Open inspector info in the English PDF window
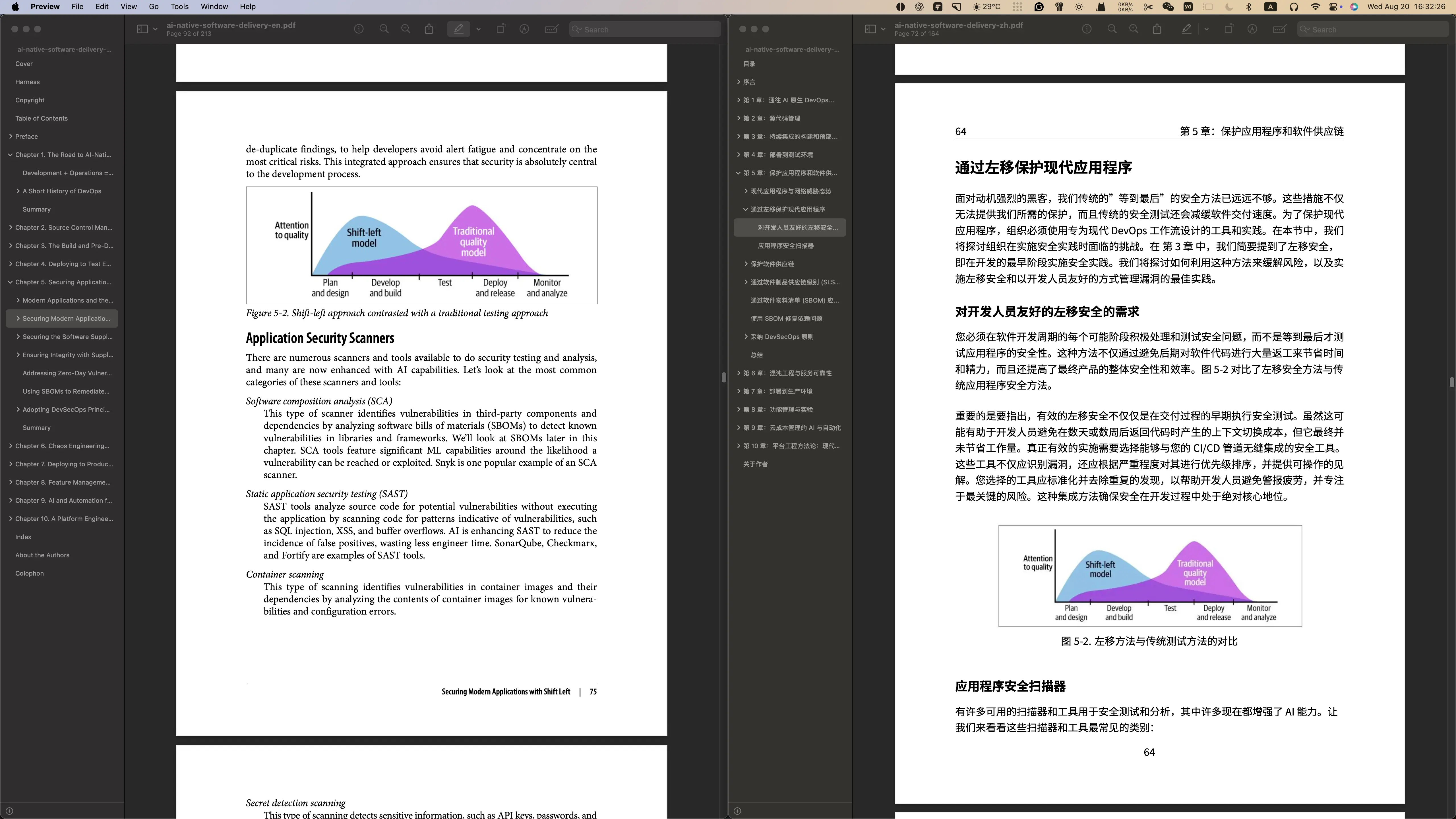1456x819 pixels. point(358,29)
